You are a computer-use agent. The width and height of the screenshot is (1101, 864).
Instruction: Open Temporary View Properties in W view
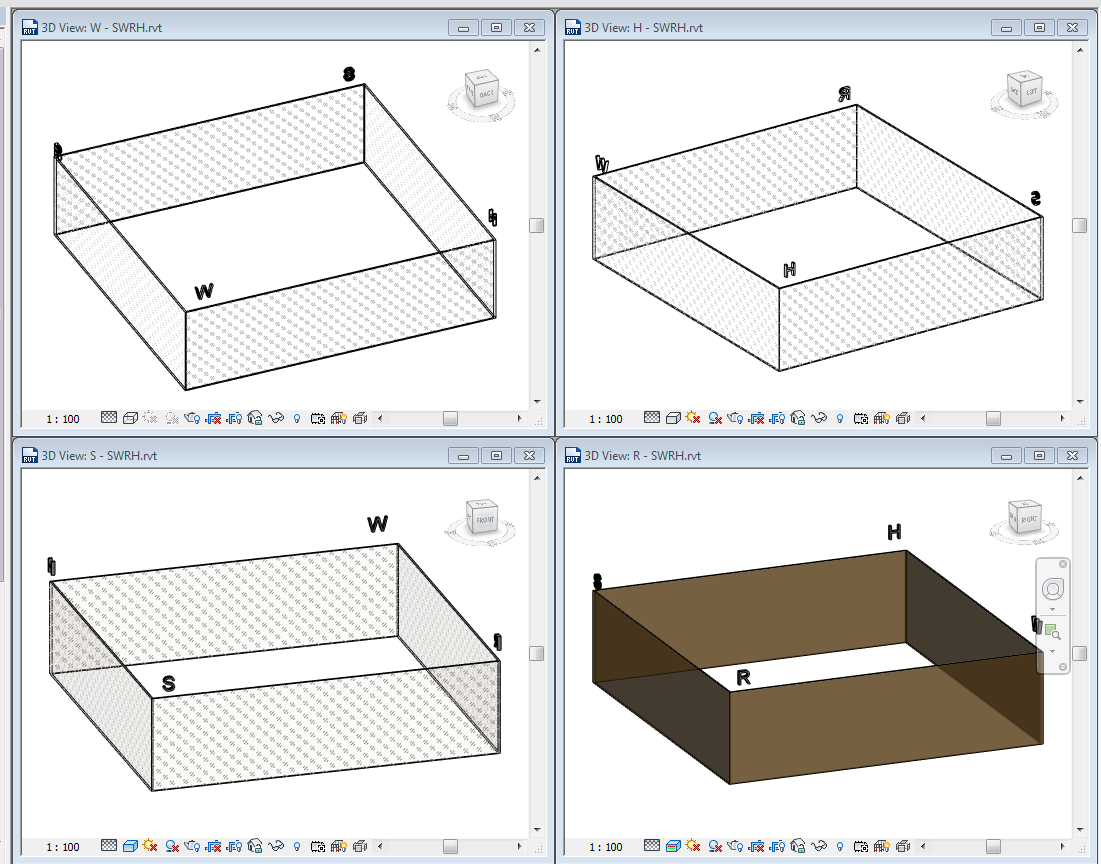click(317, 418)
